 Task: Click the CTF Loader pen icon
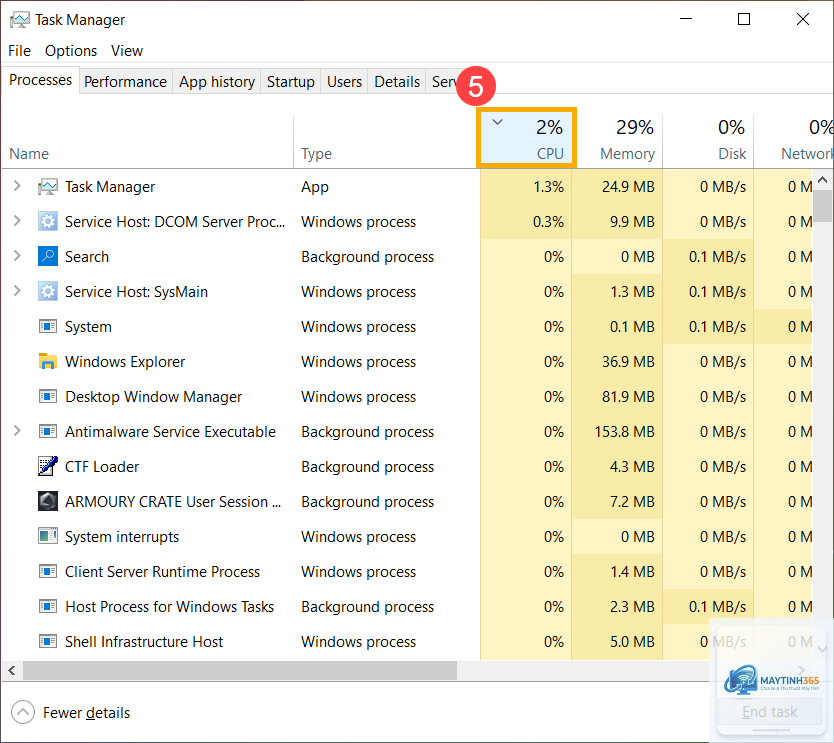(48, 466)
